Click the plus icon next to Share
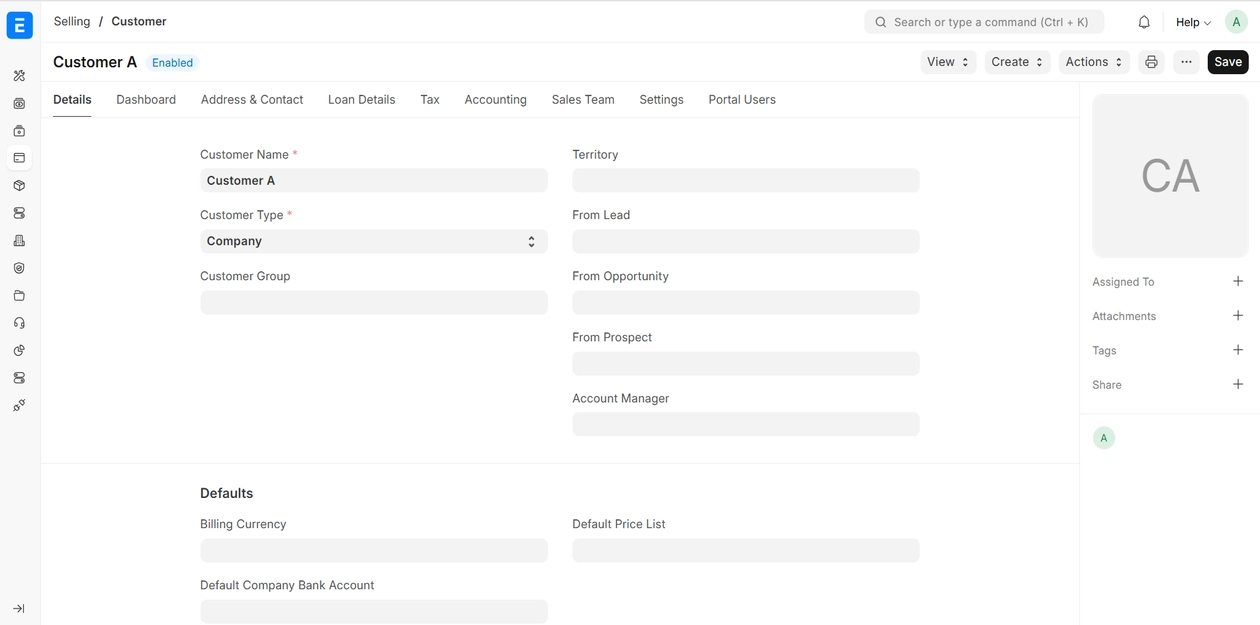Image resolution: width=1260 pixels, height=625 pixels. [1238, 385]
